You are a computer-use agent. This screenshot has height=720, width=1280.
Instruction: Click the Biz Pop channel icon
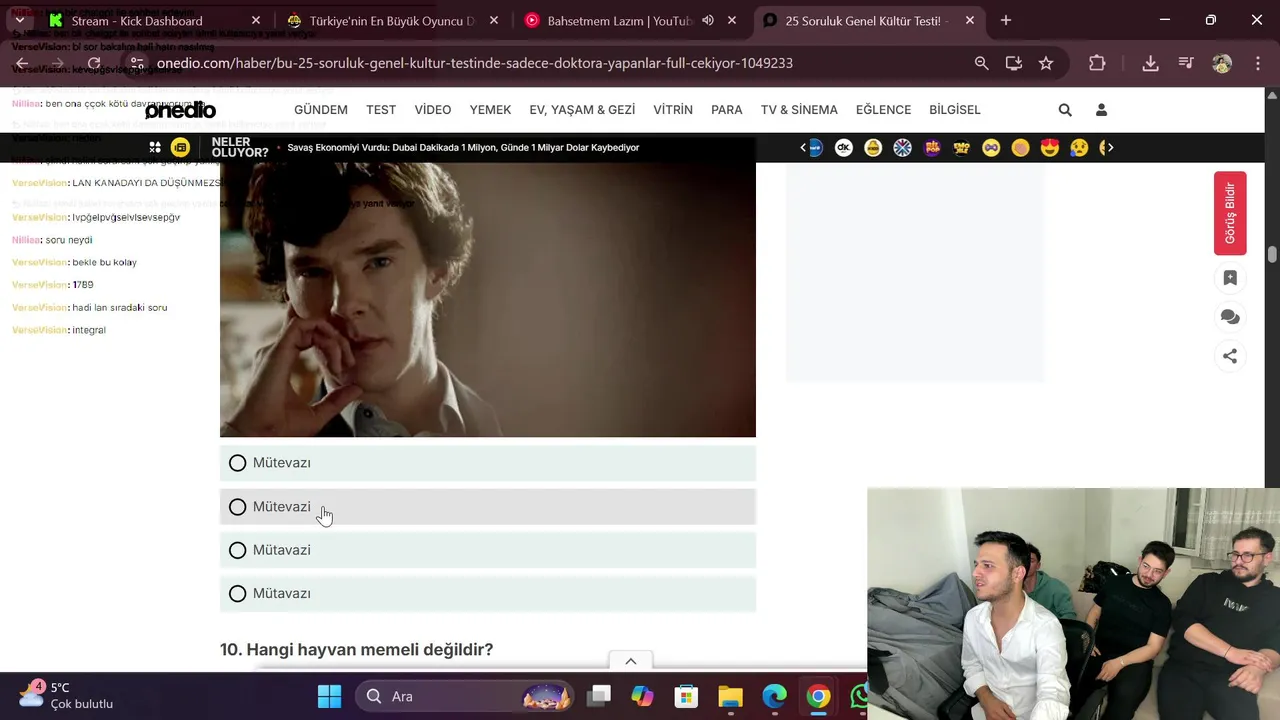(932, 147)
